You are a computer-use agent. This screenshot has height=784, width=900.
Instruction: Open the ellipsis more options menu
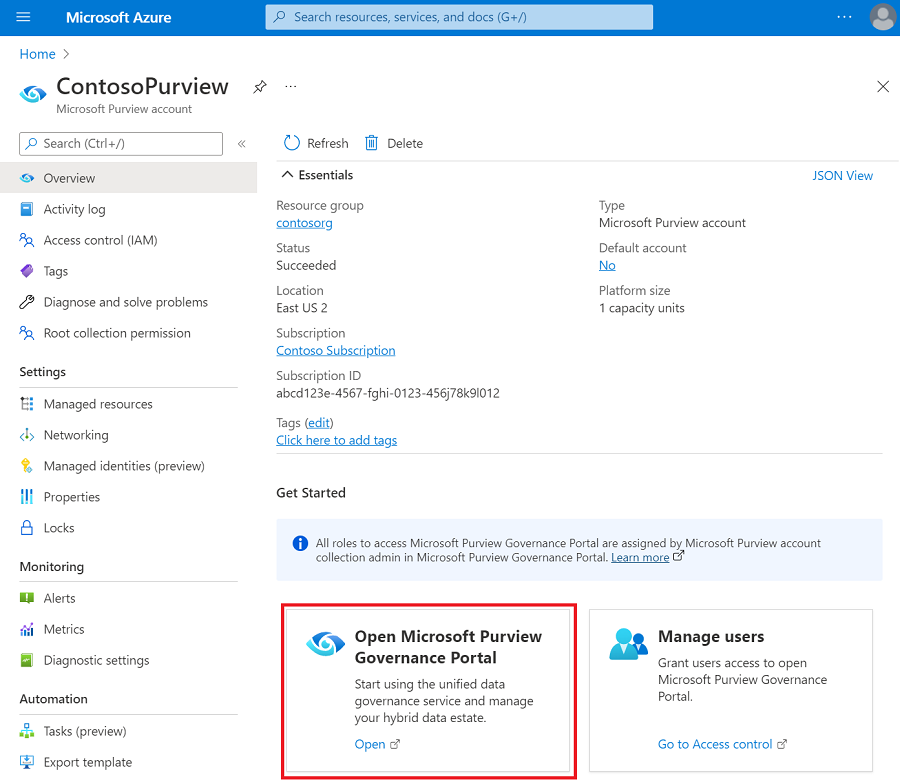[x=290, y=88]
